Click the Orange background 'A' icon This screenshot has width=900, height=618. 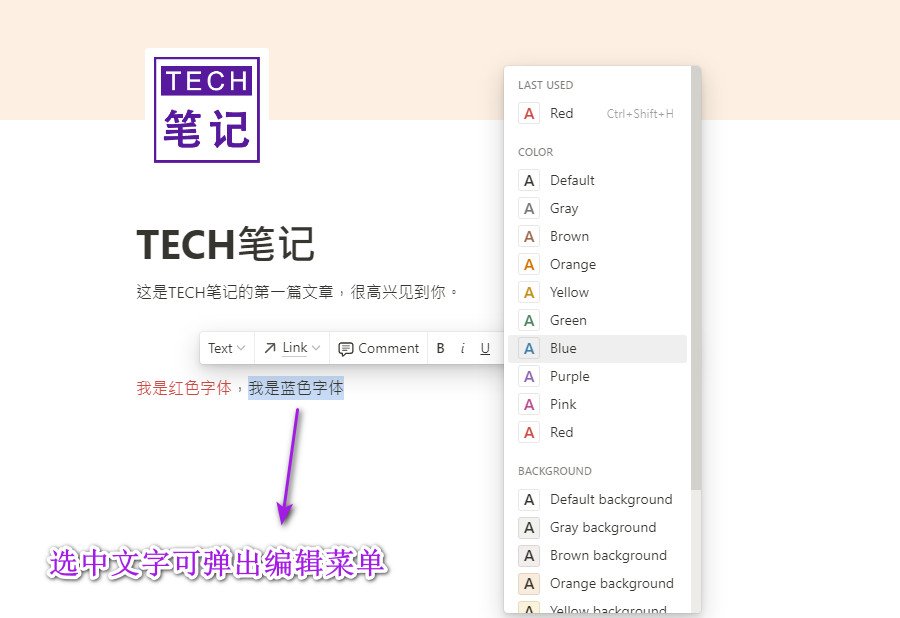[x=528, y=583]
